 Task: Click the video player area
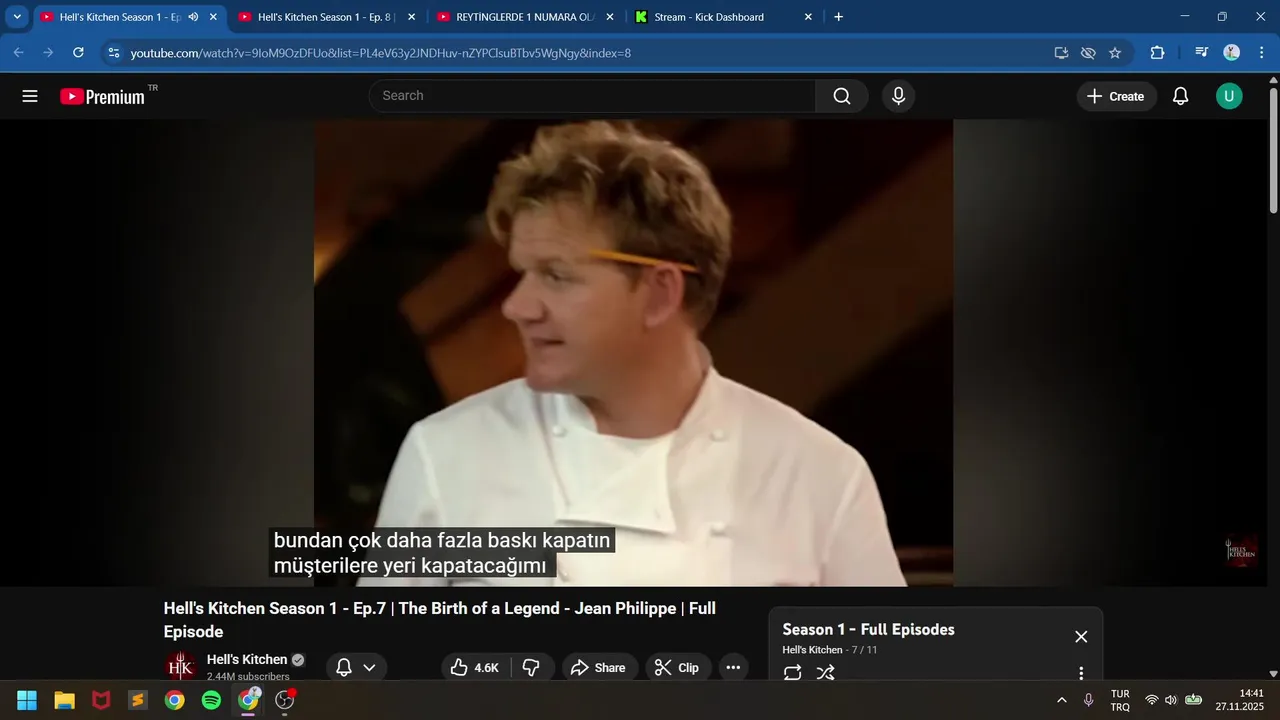(633, 353)
